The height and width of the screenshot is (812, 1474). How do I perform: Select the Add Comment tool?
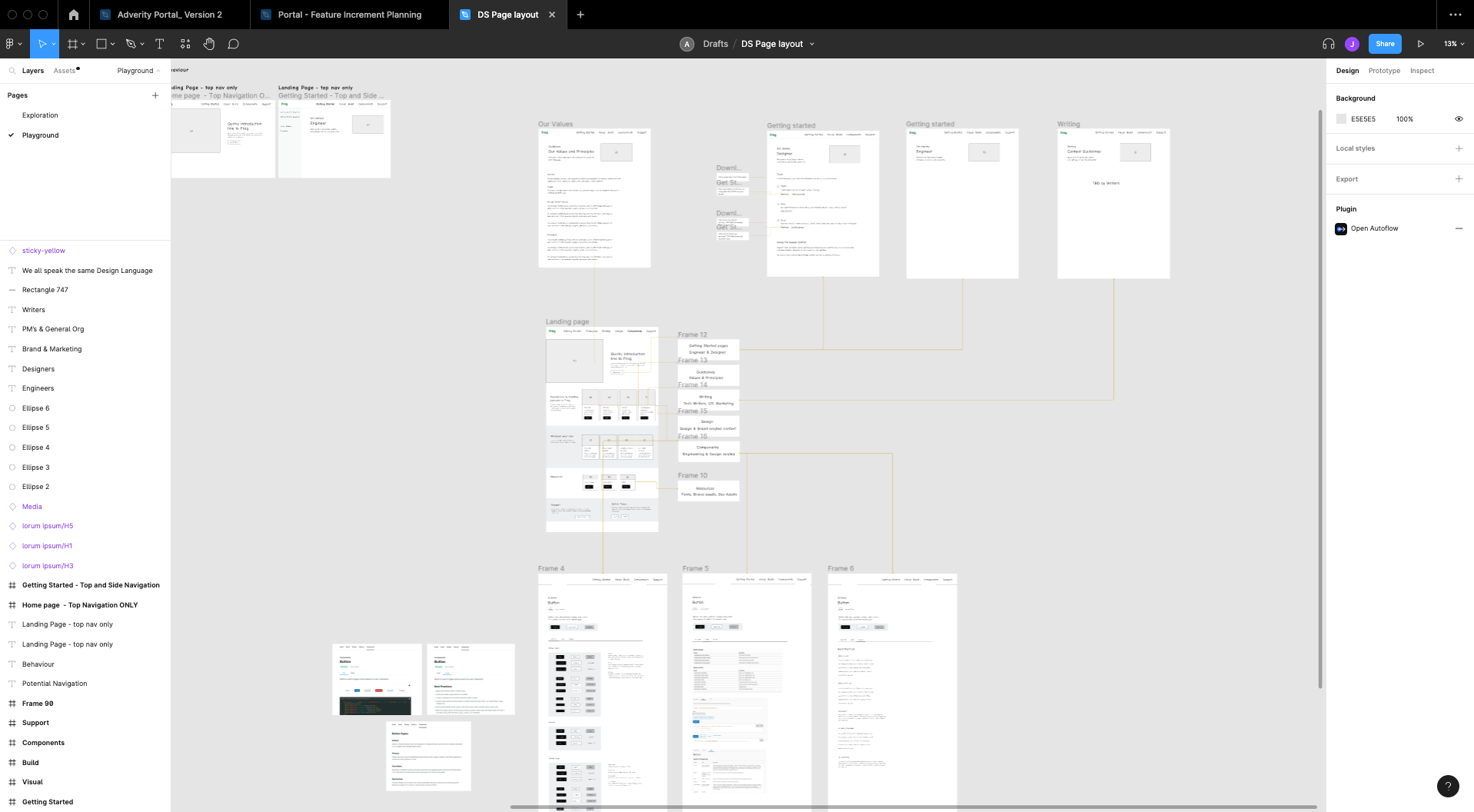pyautogui.click(x=234, y=44)
